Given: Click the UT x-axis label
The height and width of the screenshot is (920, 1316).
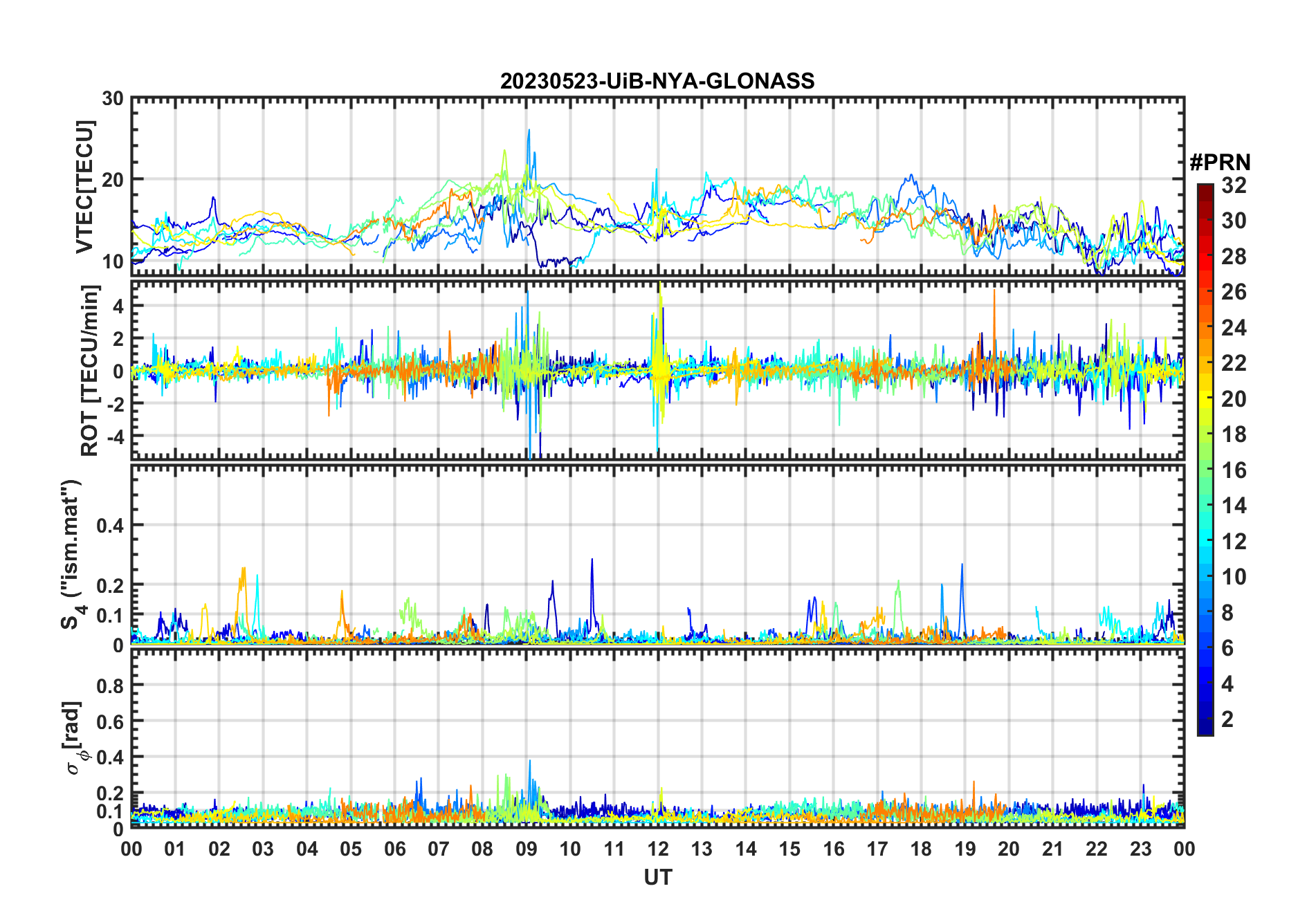Looking at the screenshot, I should [658, 878].
